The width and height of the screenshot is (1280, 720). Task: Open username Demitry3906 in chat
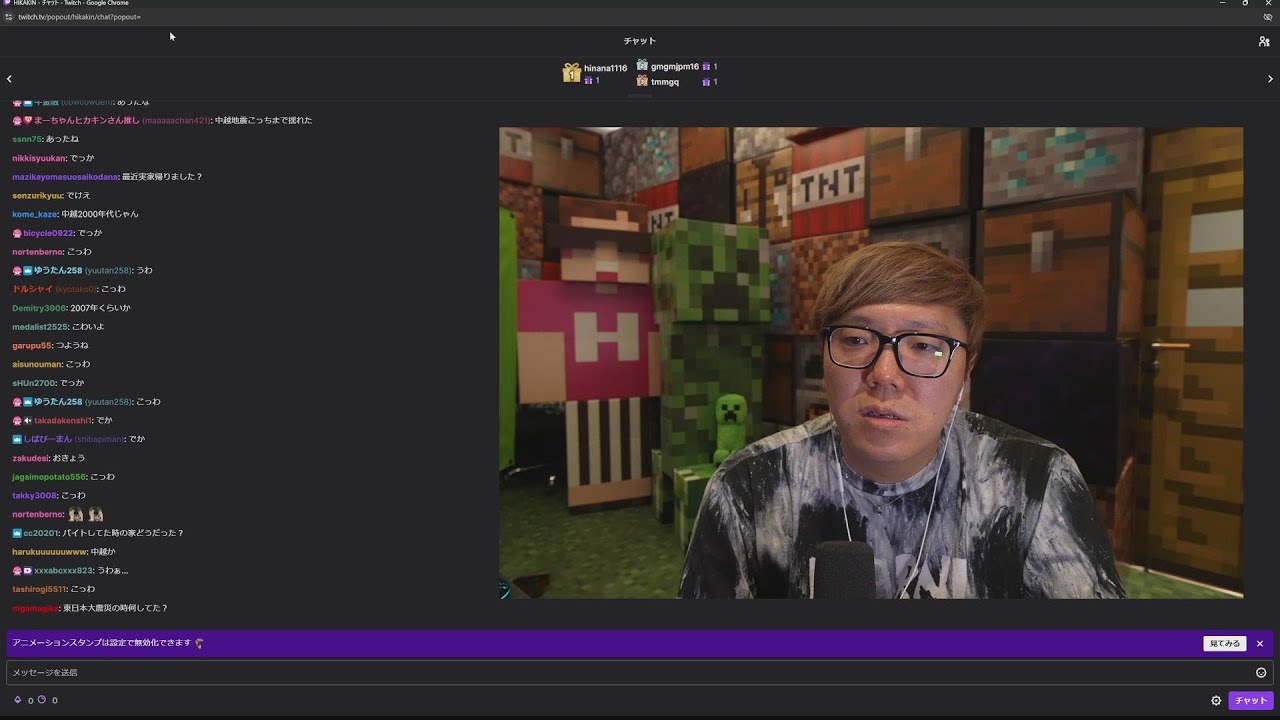[39, 308]
